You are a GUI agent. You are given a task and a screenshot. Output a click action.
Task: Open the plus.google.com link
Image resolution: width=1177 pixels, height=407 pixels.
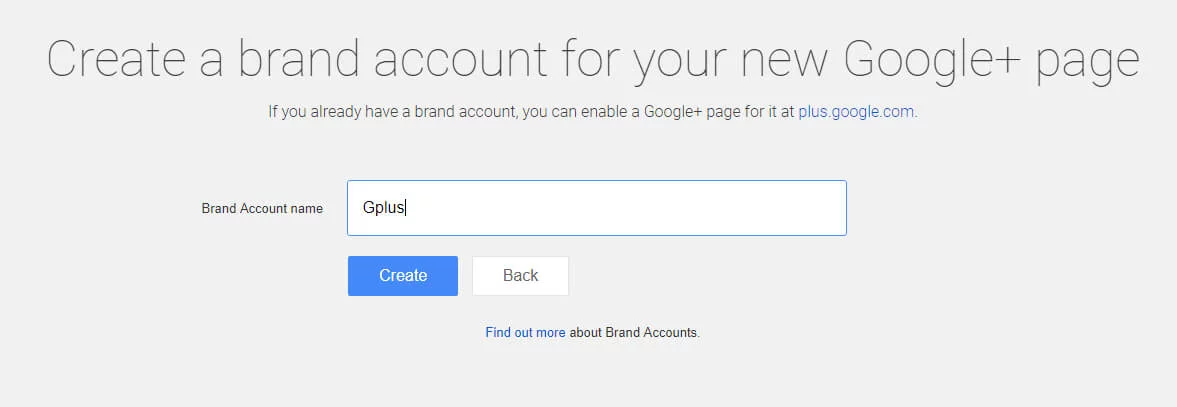[x=856, y=112]
